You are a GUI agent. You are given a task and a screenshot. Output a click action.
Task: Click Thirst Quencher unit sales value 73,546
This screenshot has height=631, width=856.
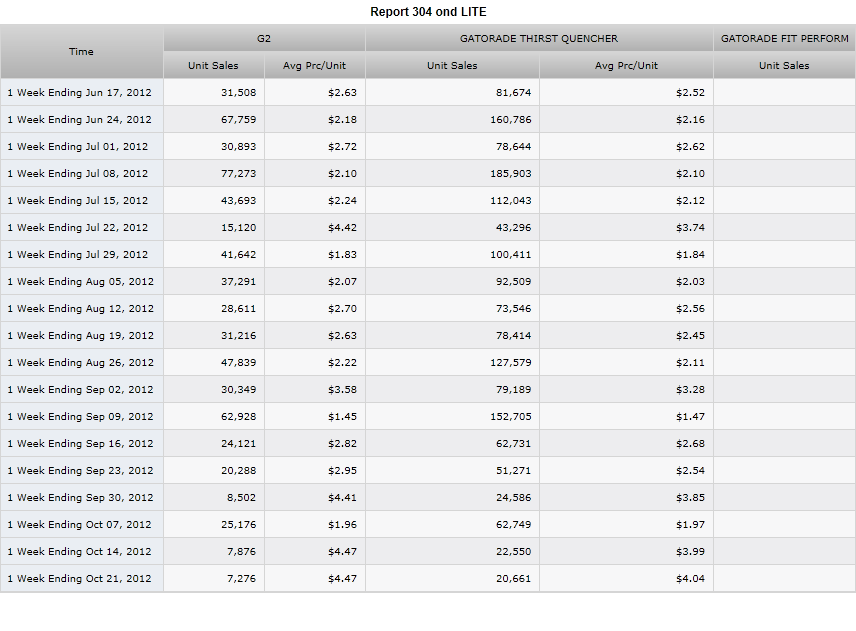514,308
